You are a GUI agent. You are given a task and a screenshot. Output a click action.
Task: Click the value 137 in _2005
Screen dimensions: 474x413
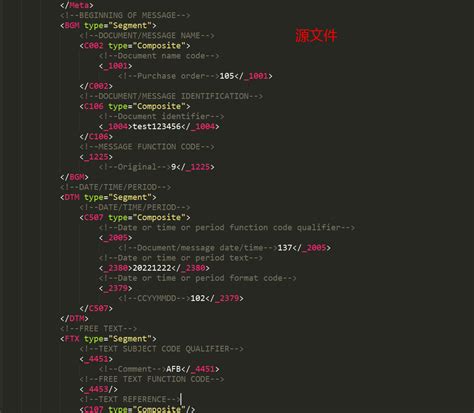285,248
